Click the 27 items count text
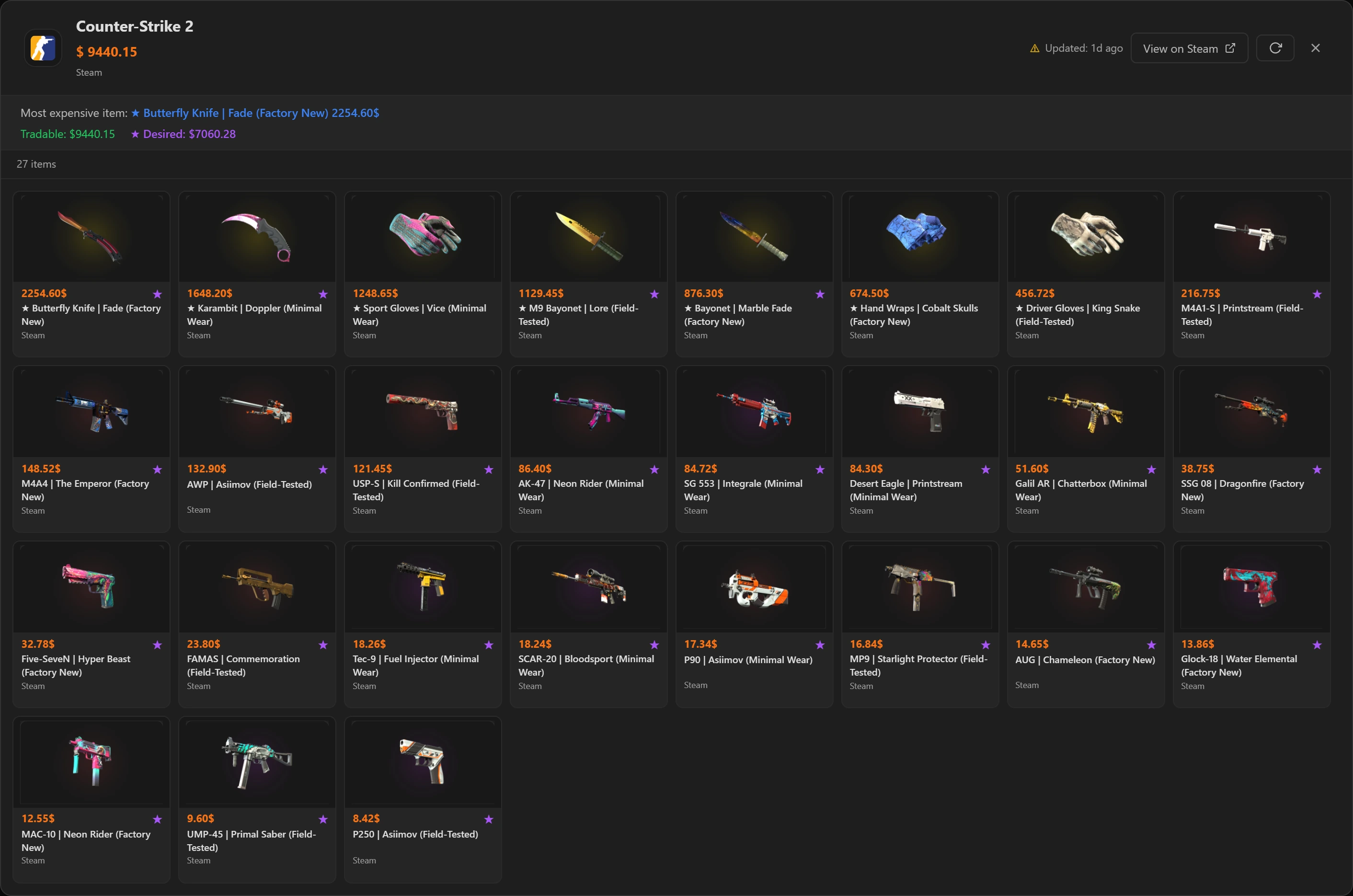The height and width of the screenshot is (896, 1353). point(36,164)
